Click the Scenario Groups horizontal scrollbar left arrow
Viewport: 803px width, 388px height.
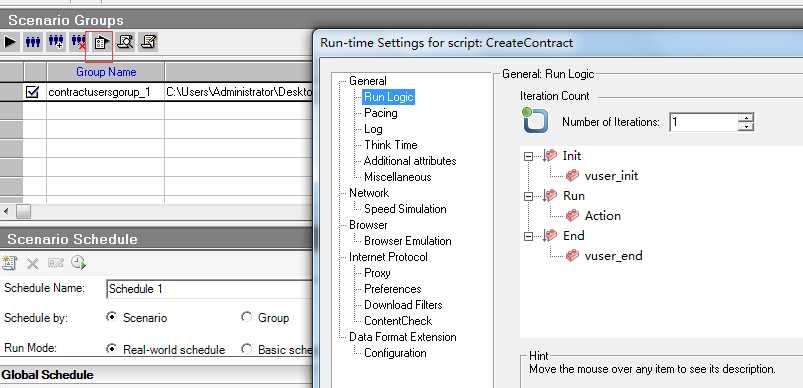pyautogui.click(x=6, y=211)
